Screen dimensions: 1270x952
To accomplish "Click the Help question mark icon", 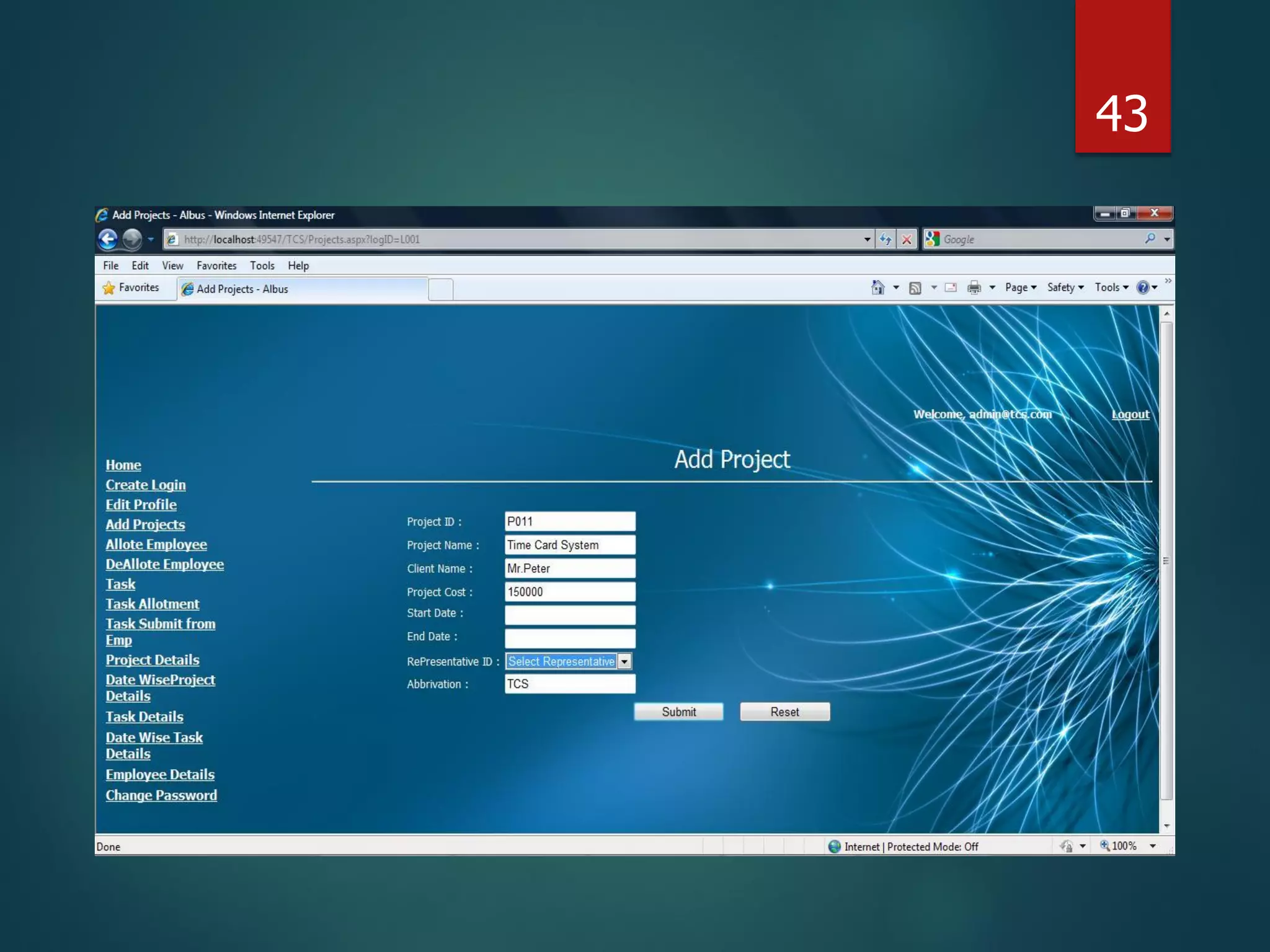I will click(x=1143, y=288).
